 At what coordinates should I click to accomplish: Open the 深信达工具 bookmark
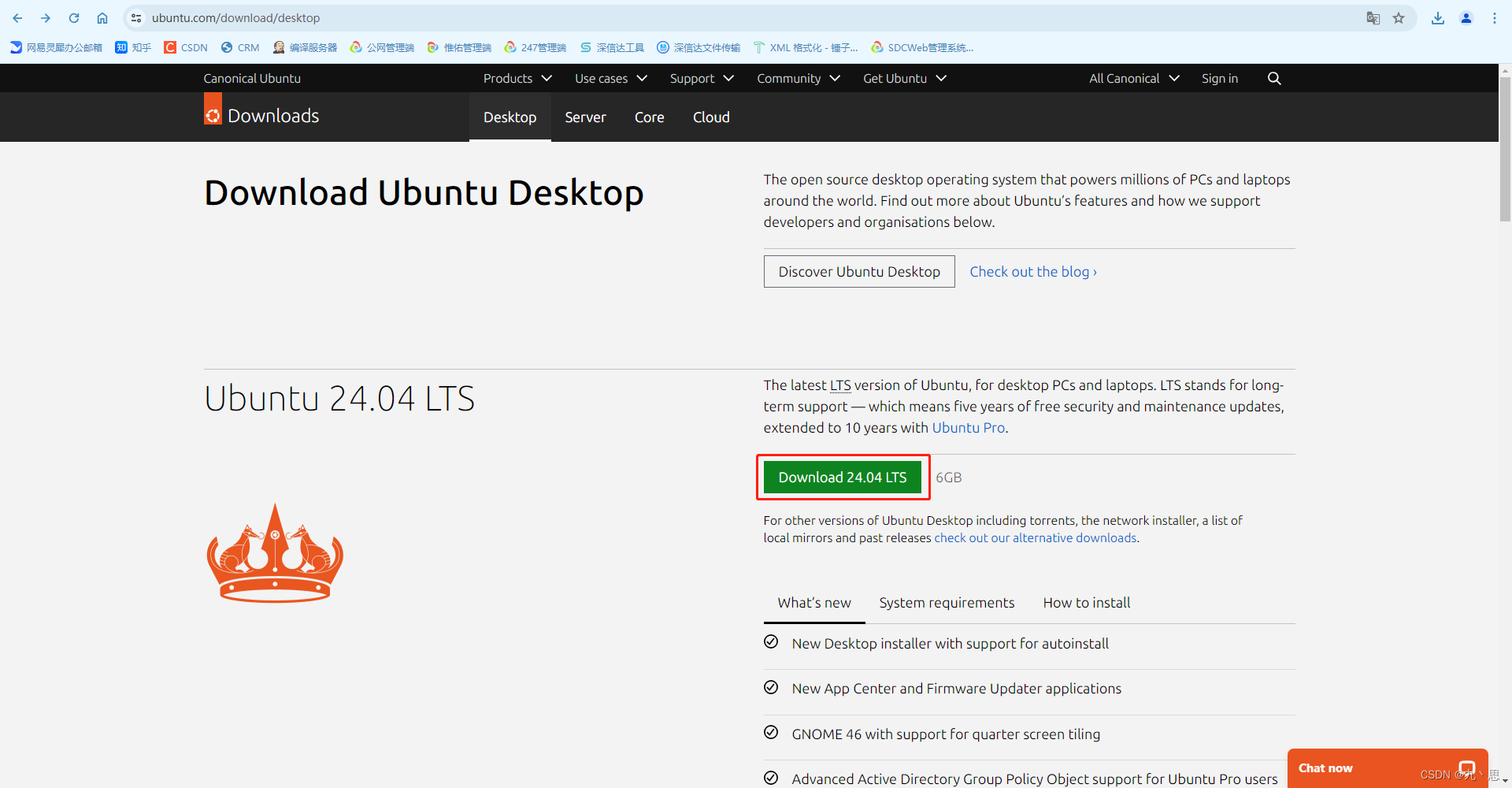[x=612, y=47]
